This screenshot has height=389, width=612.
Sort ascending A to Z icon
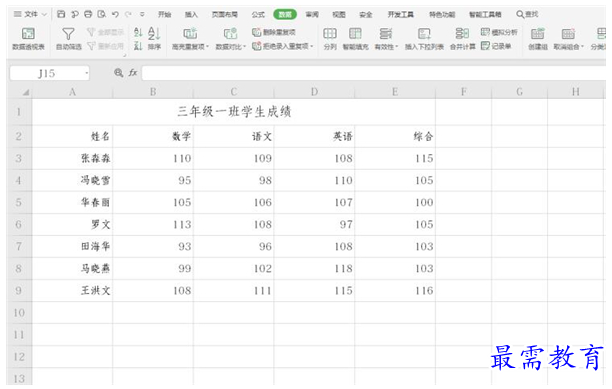138,32
